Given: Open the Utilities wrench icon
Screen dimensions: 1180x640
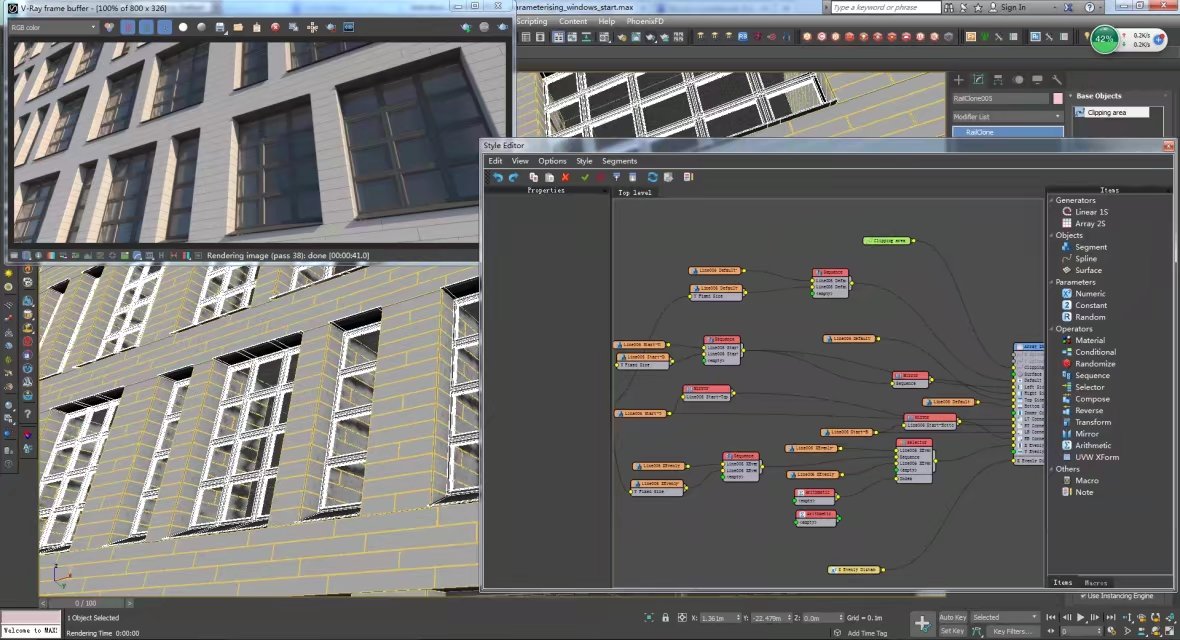Looking at the screenshot, I should pos(1057,79).
